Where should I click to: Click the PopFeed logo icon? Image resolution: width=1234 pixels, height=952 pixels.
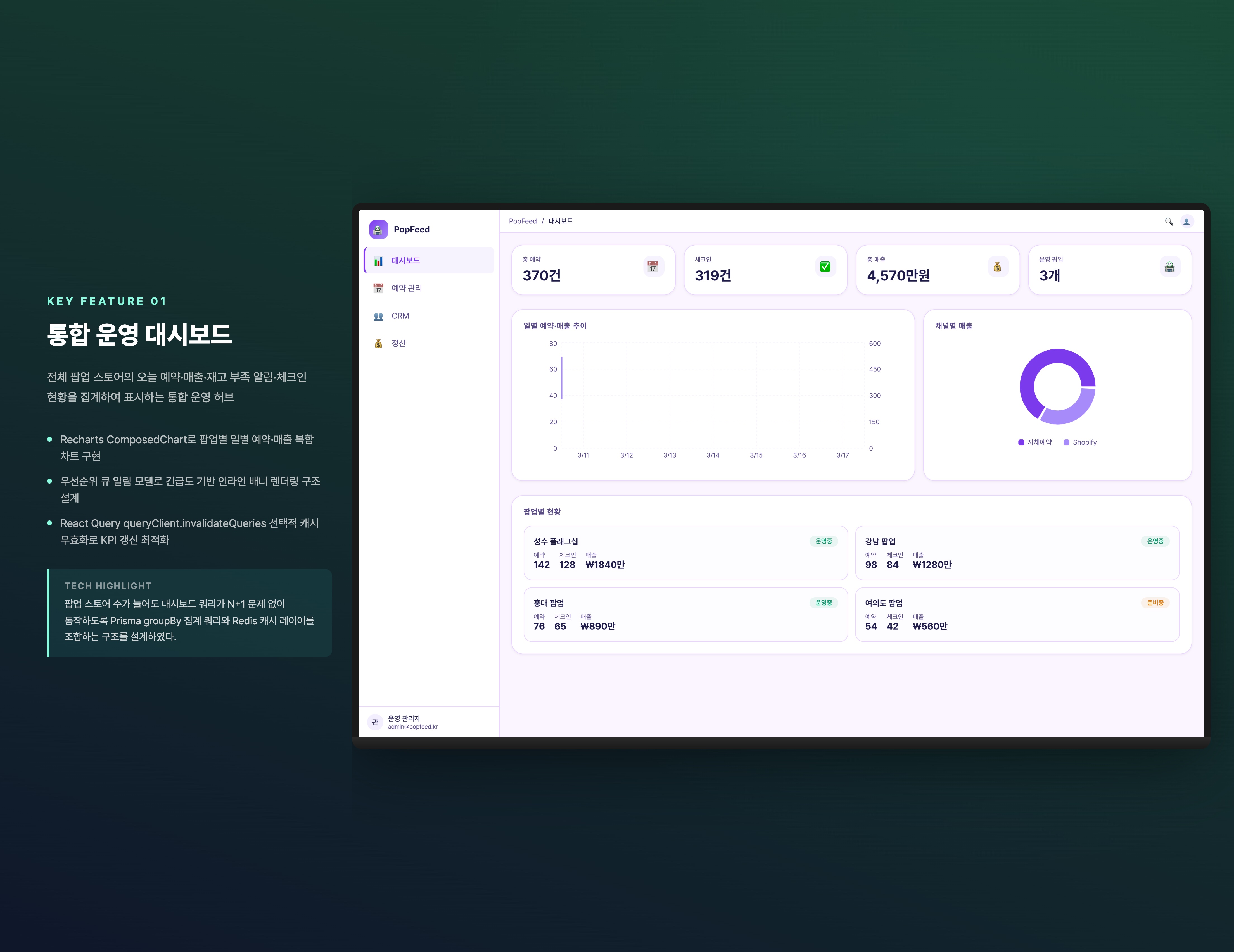pyautogui.click(x=378, y=229)
